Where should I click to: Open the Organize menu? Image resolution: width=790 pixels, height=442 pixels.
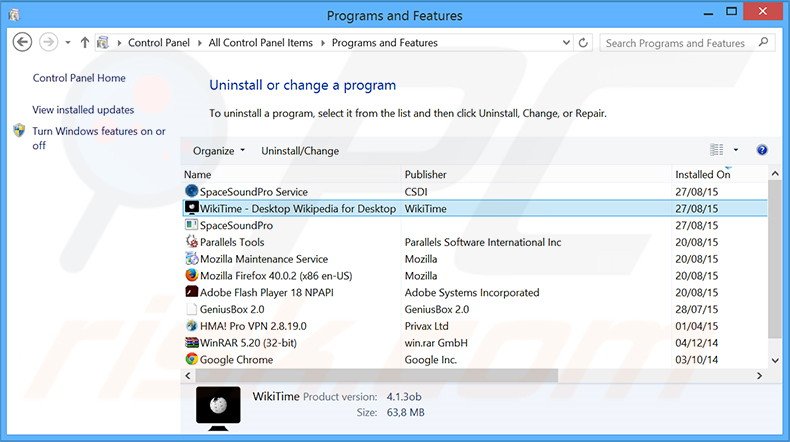(219, 151)
